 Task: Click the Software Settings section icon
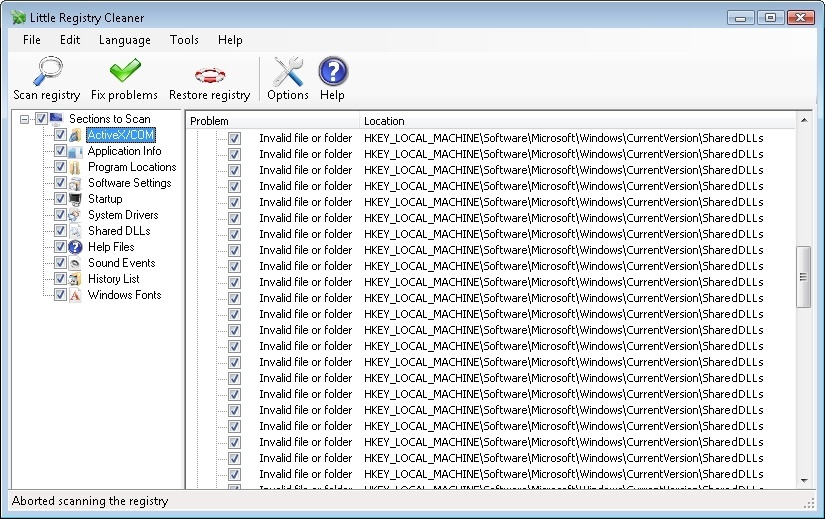pos(76,183)
